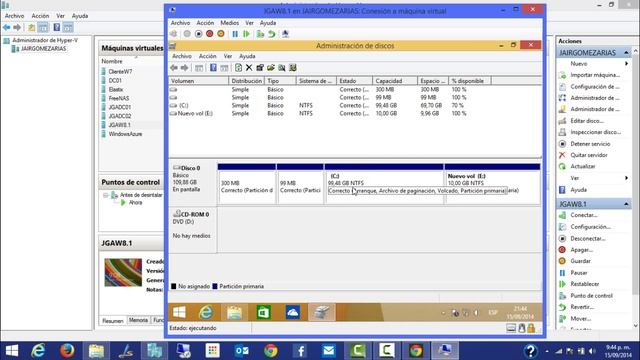Open File Explorer in the VM taskbar

[235, 313]
